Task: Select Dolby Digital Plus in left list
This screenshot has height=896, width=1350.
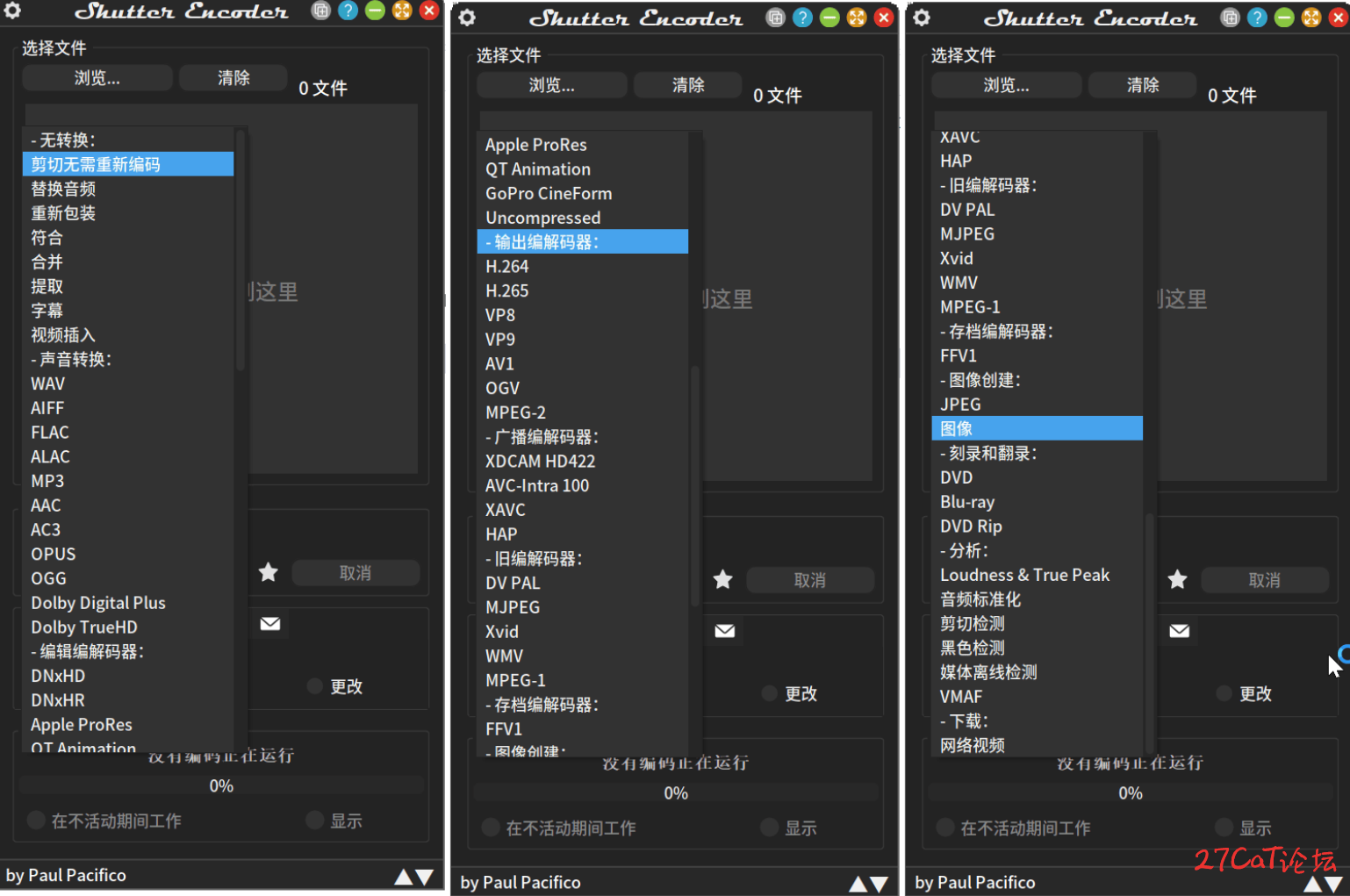Action: [x=128, y=603]
